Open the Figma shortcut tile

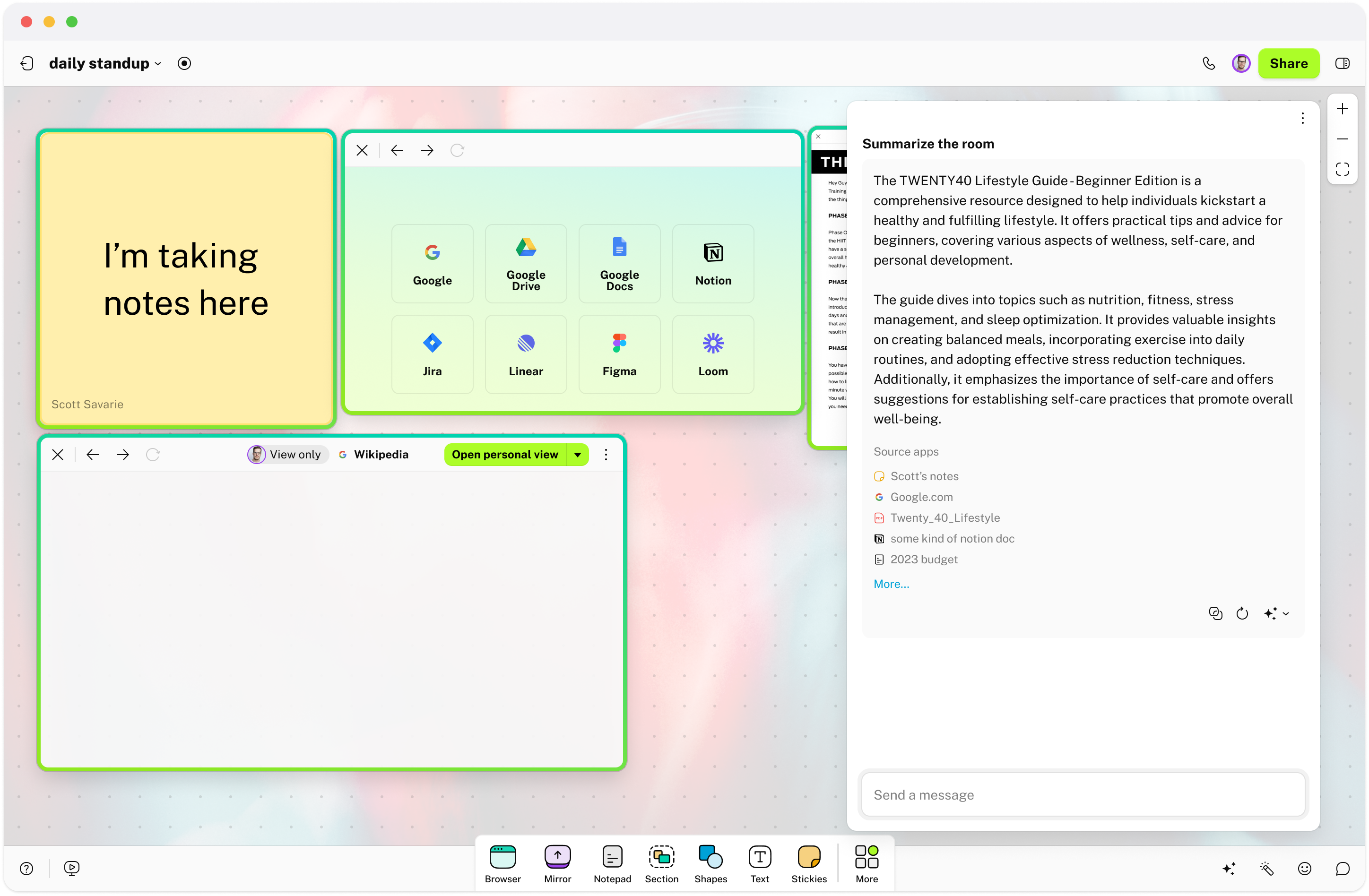tap(619, 354)
